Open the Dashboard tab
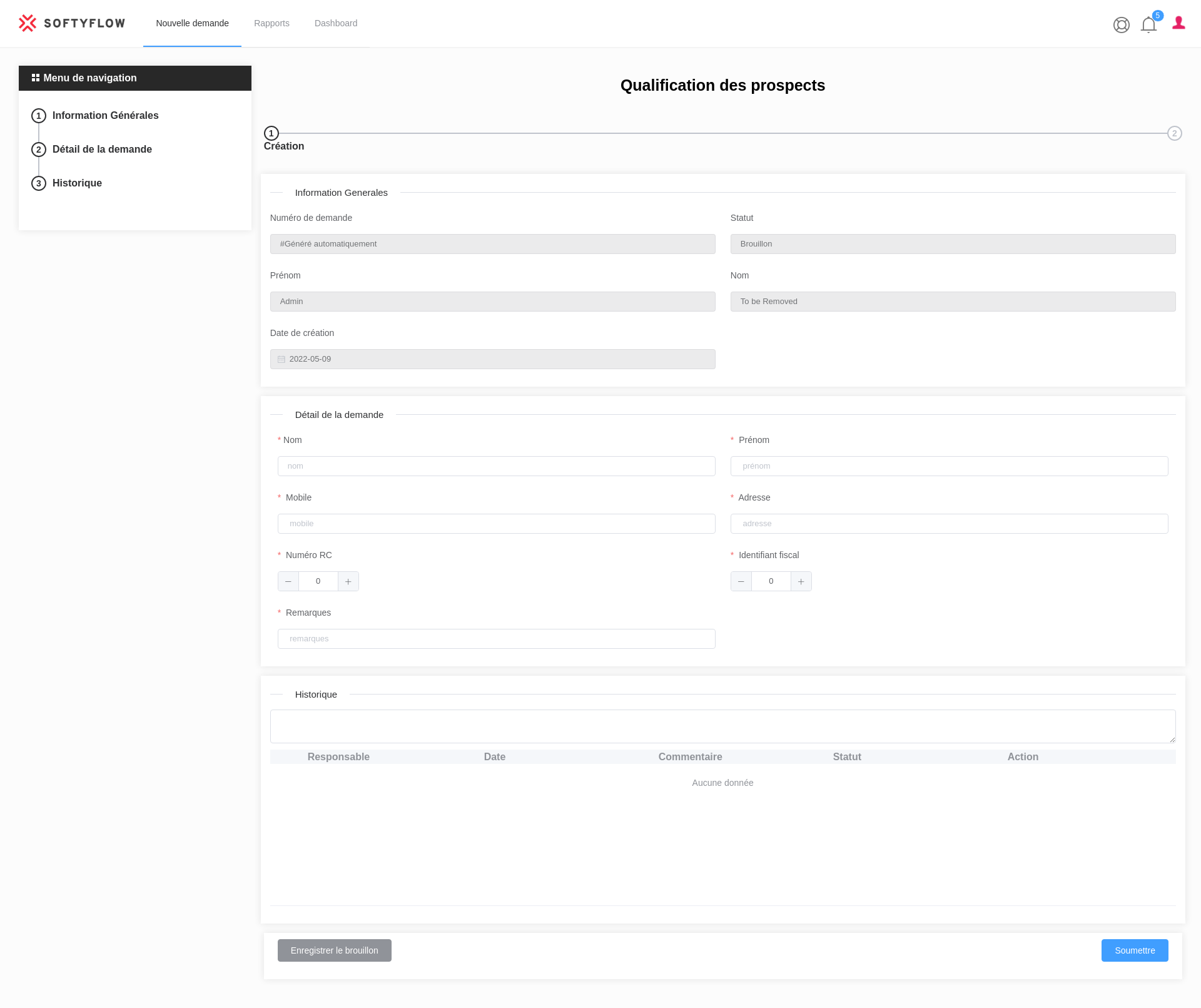Image resolution: width=1201 pixels, height=1008 pixels. [x=335, y=23]
